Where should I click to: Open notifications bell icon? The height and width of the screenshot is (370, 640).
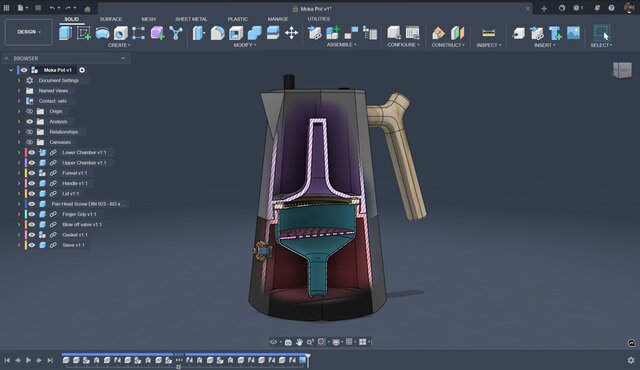tap(596, 8)
